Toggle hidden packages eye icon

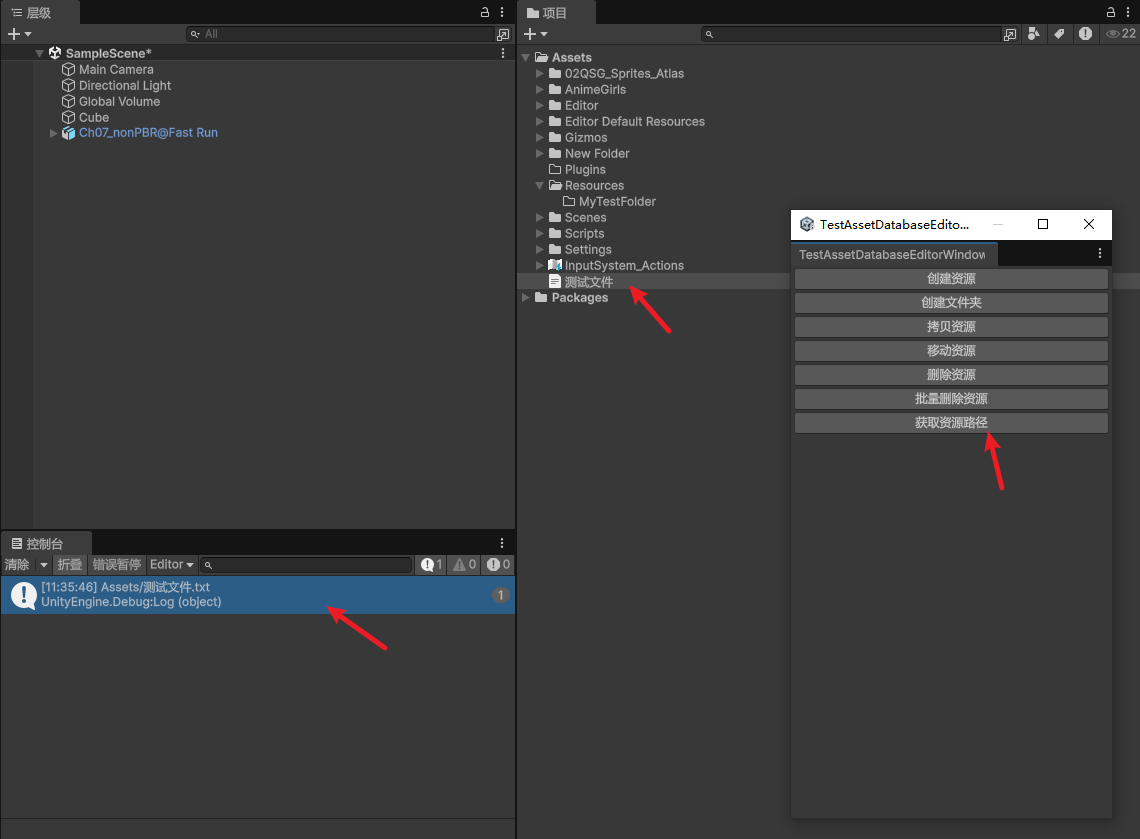point(1120,33)
